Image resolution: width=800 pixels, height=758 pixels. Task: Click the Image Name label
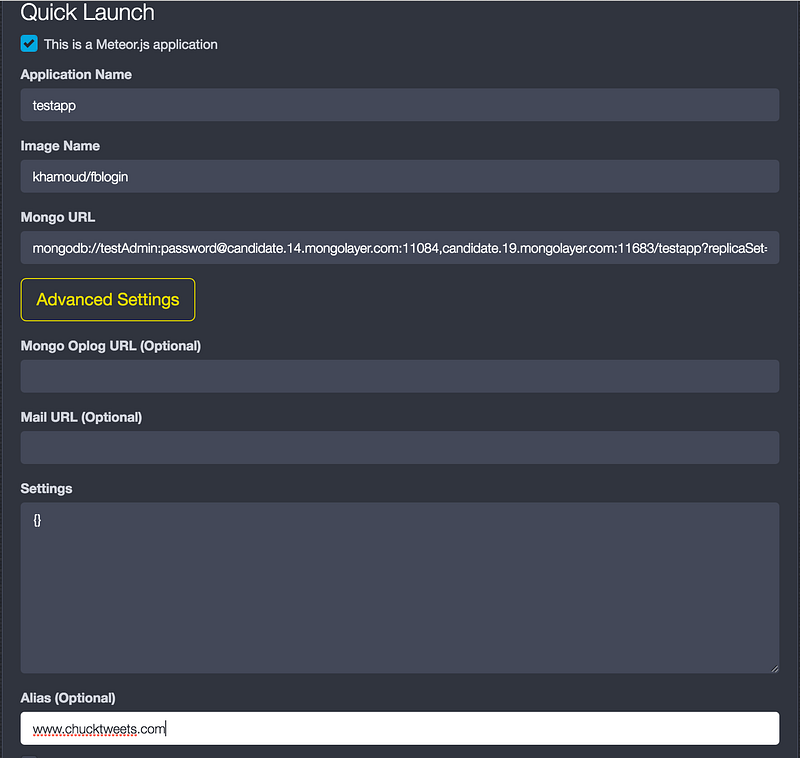[x=60, y=146]
